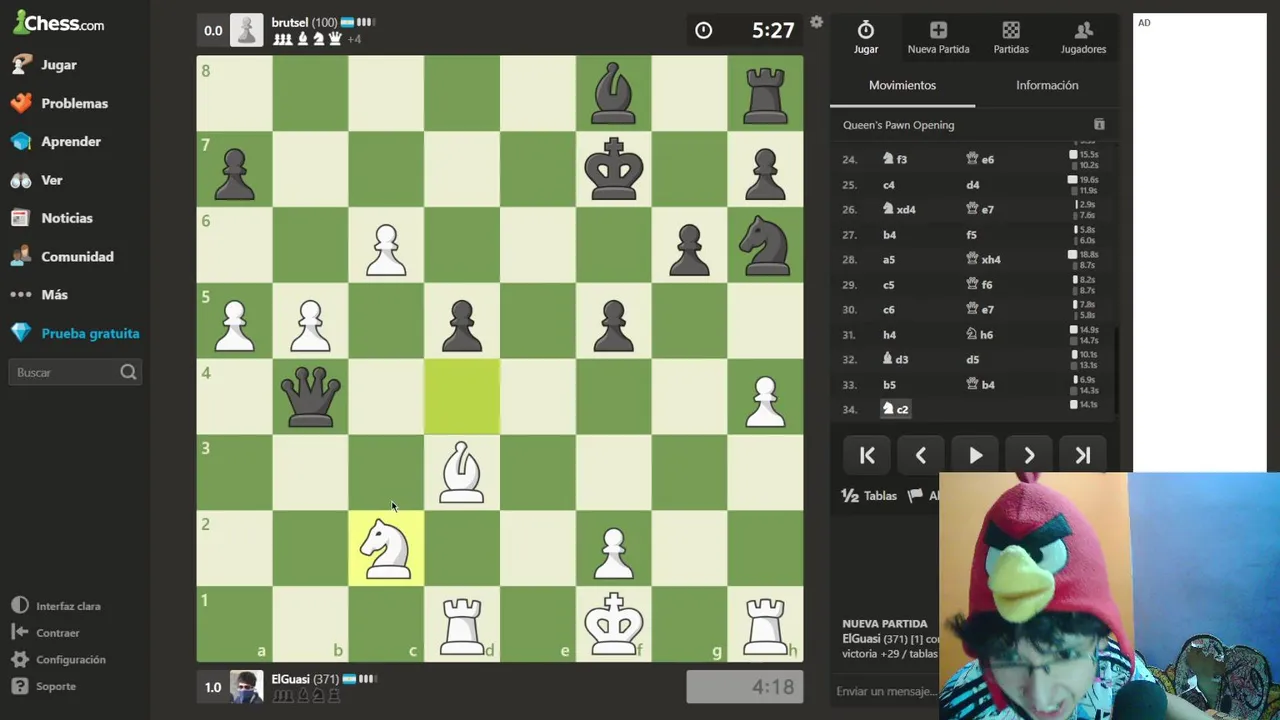
Task: Open the Partidas board icon
Action: pos(1011,37)
